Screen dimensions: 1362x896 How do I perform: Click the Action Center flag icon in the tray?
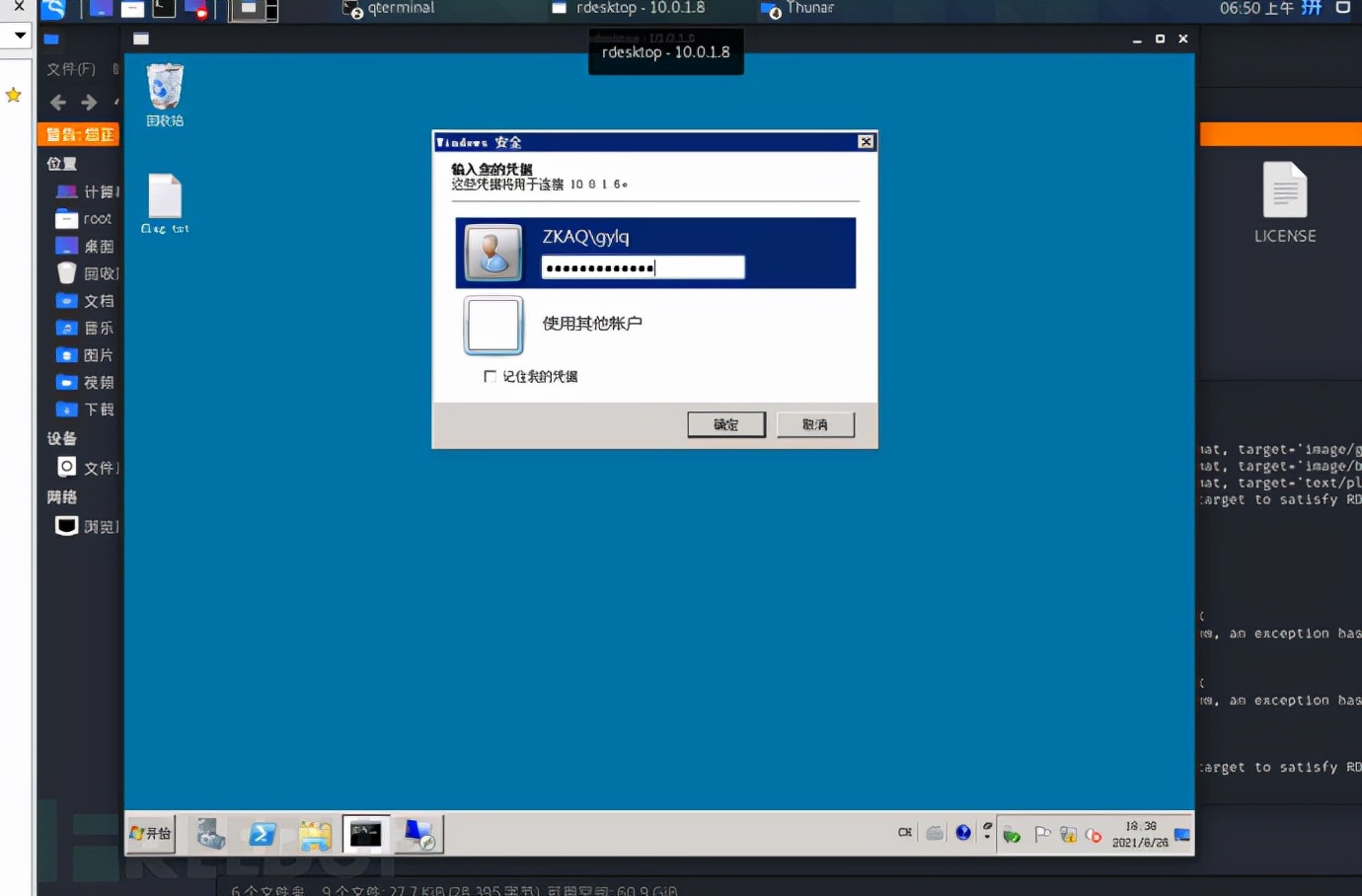(x=1043, y=834)
